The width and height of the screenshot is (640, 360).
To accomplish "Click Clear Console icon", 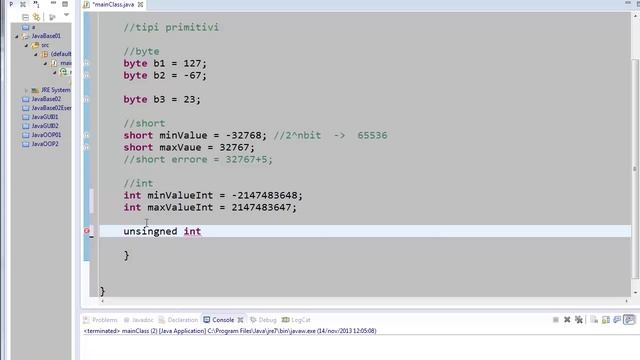I will click(x=594, y=320).
